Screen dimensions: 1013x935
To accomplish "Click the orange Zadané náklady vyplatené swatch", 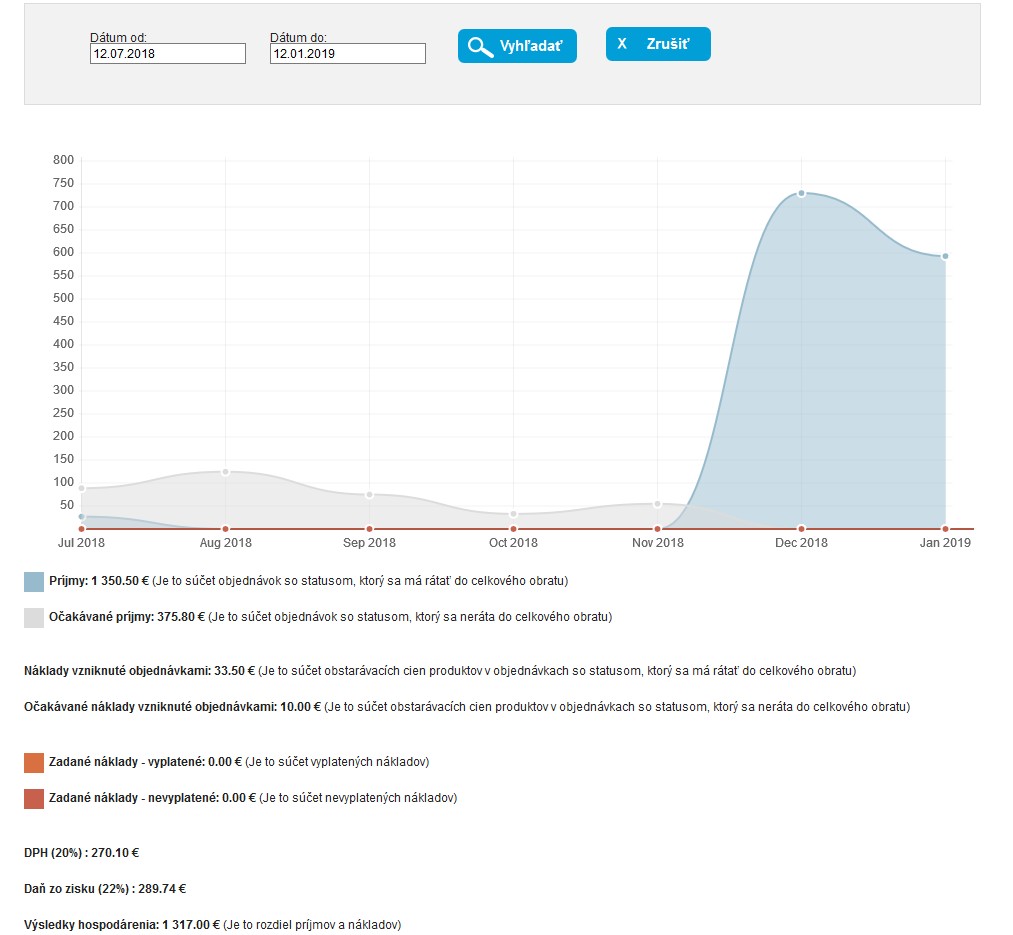I will [34, 763].
